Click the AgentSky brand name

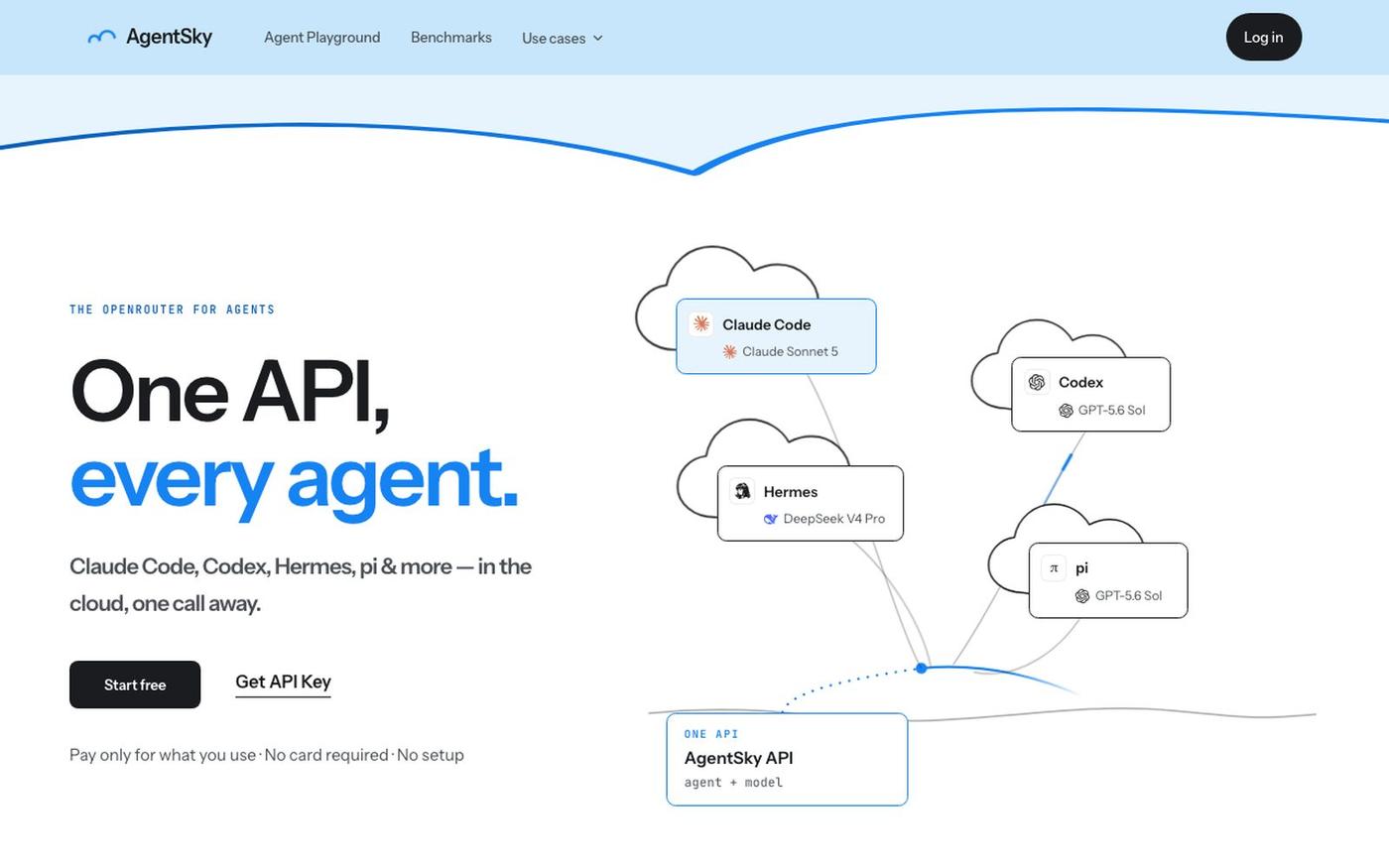click(169, 37)
